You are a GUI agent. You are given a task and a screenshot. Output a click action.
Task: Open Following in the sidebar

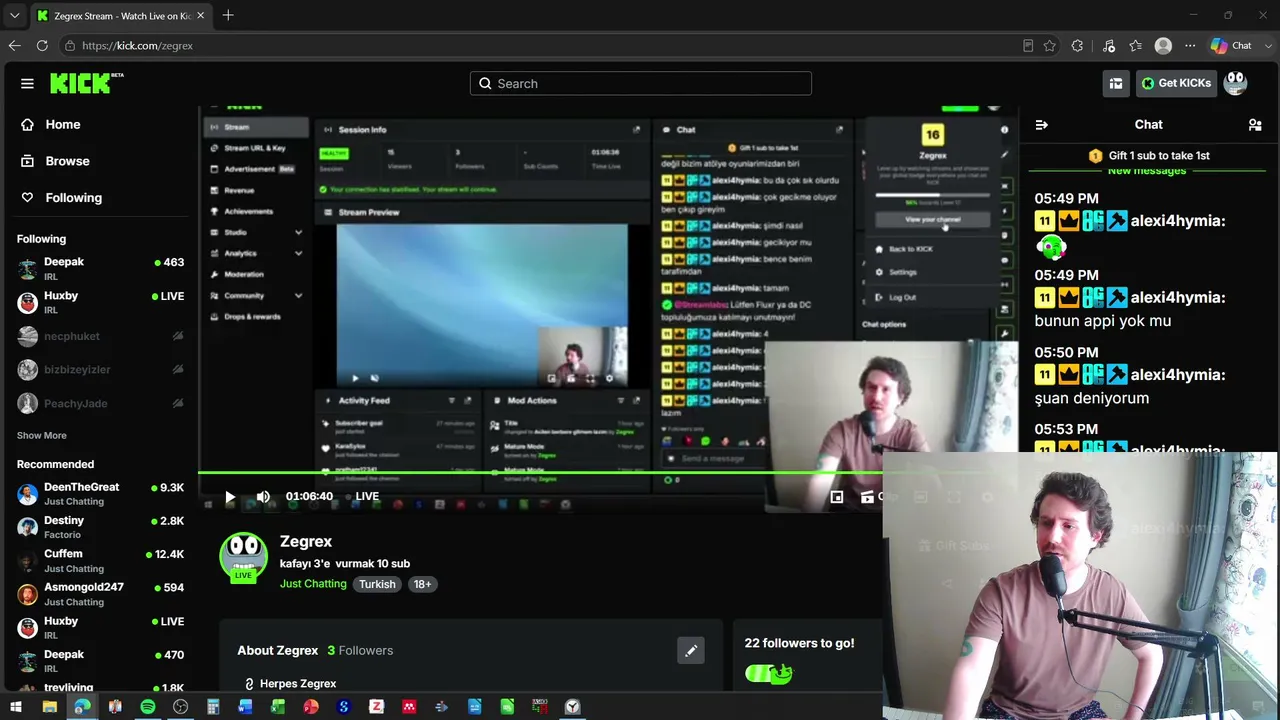coord(73,198)
